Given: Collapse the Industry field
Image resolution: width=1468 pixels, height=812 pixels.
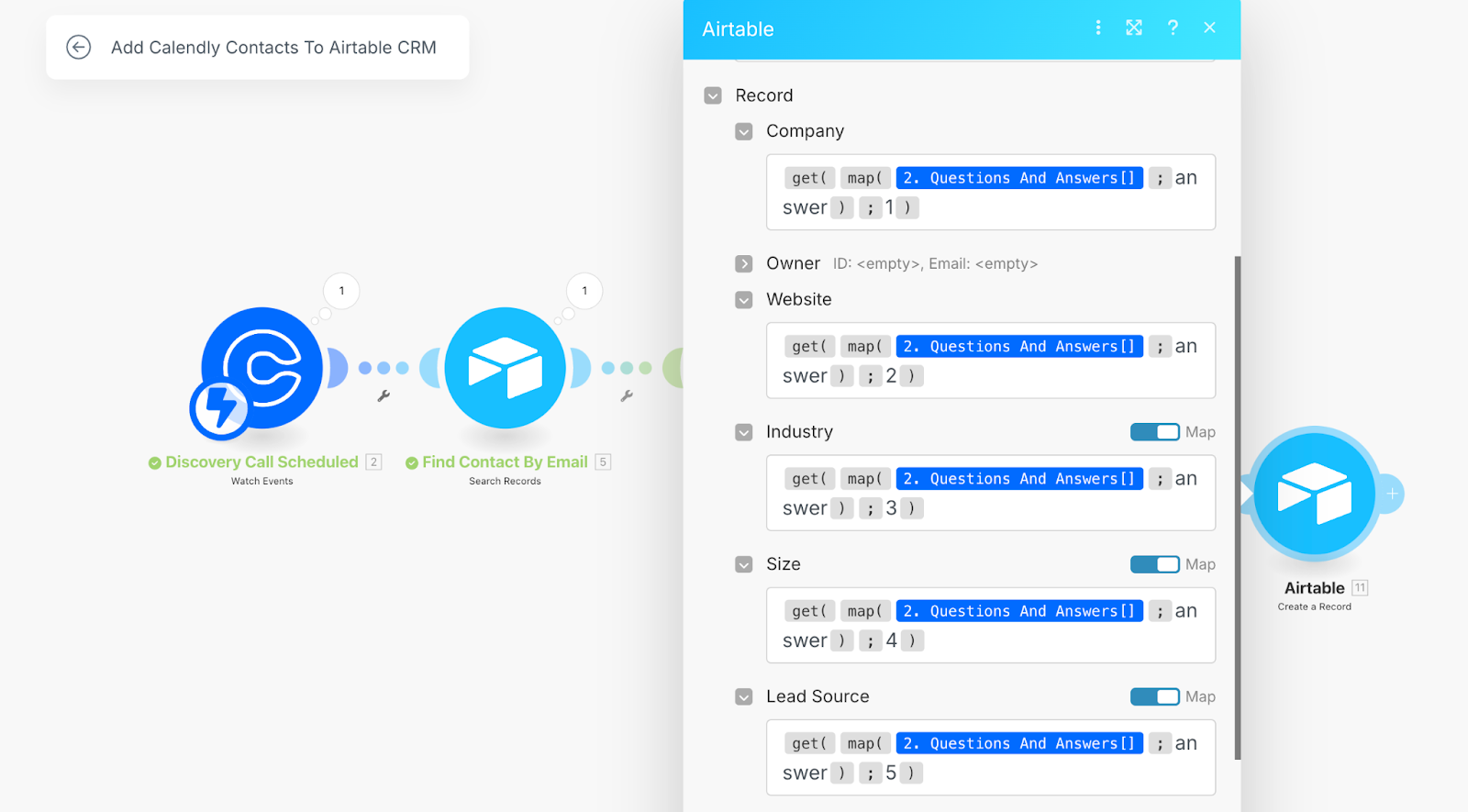Looking at the screenshot, I should [x=744, y=432].
